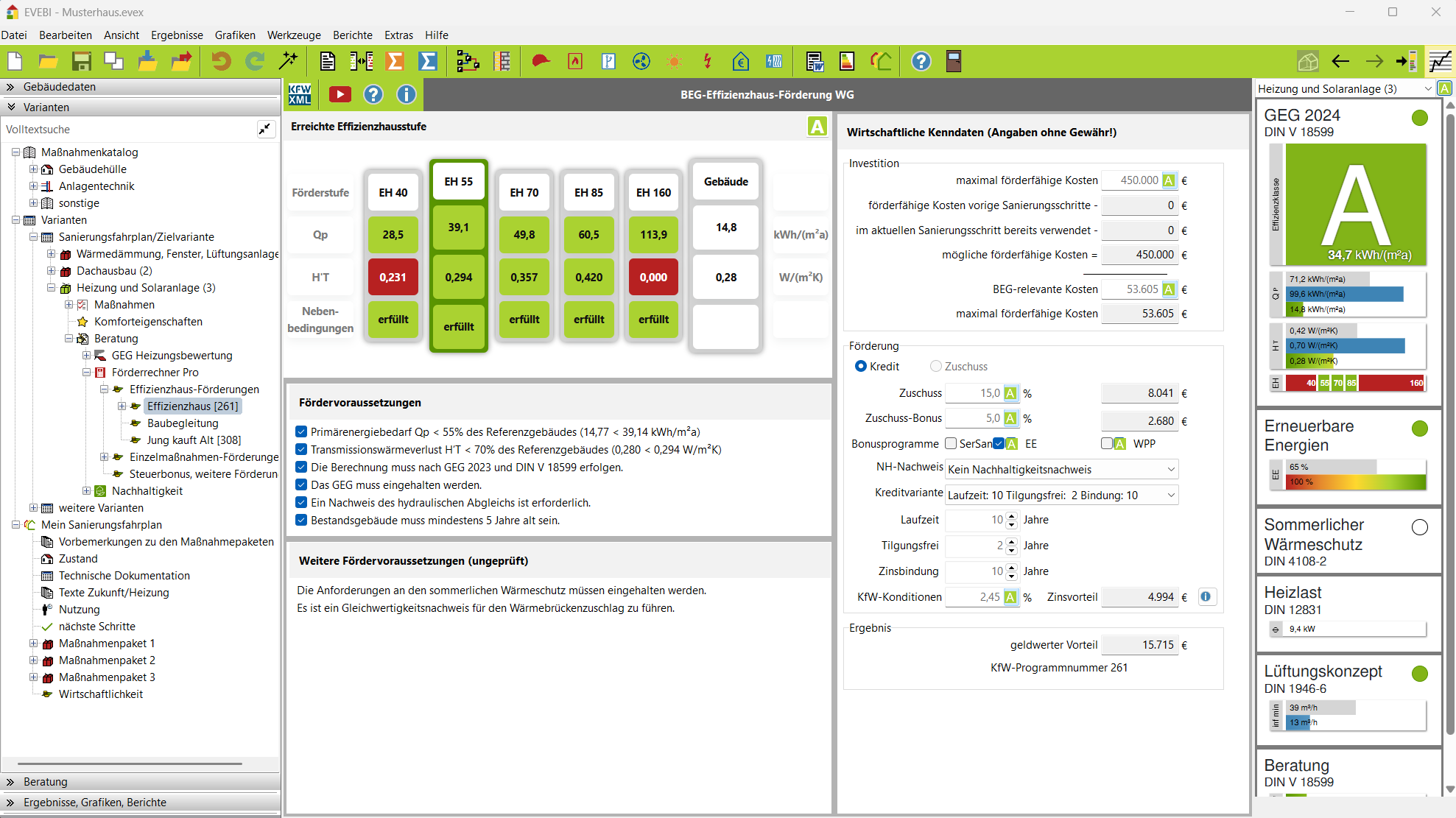Click the brown door icon in toolbar
The width and height of the screenshot is (1456, 818).
tap(954, 62)
